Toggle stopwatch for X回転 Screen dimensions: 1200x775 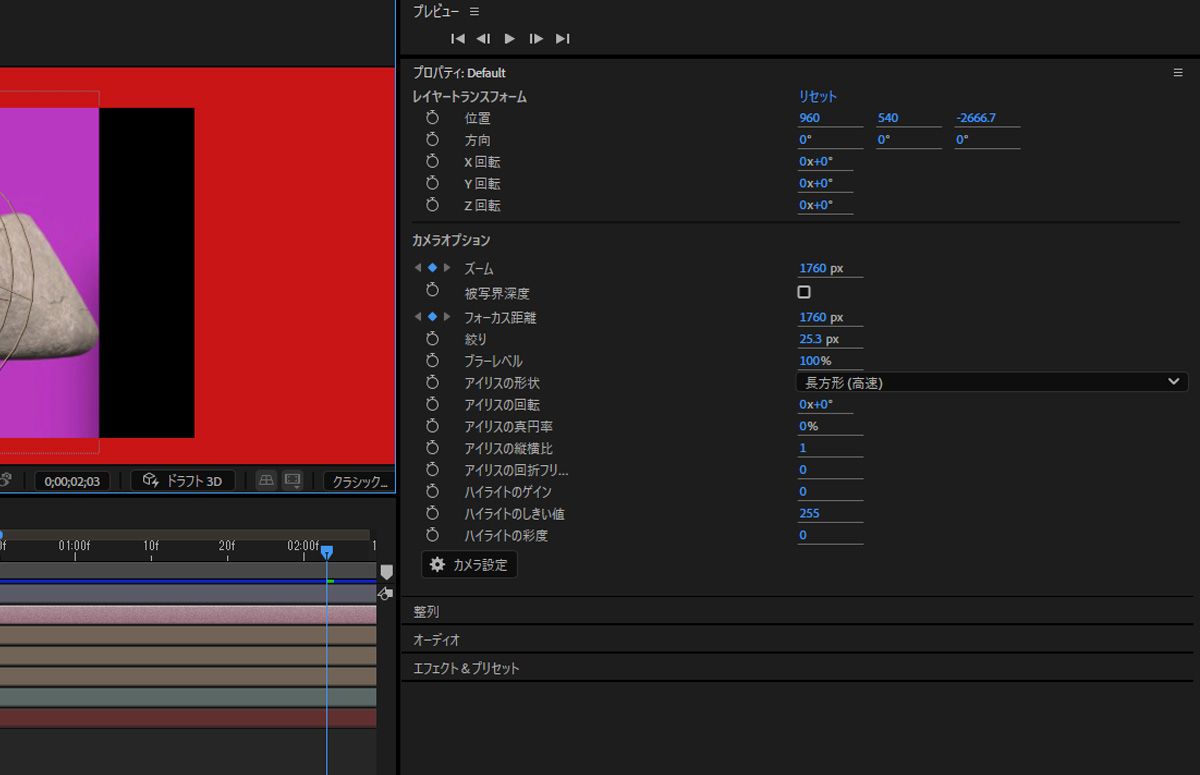(432, 161)
